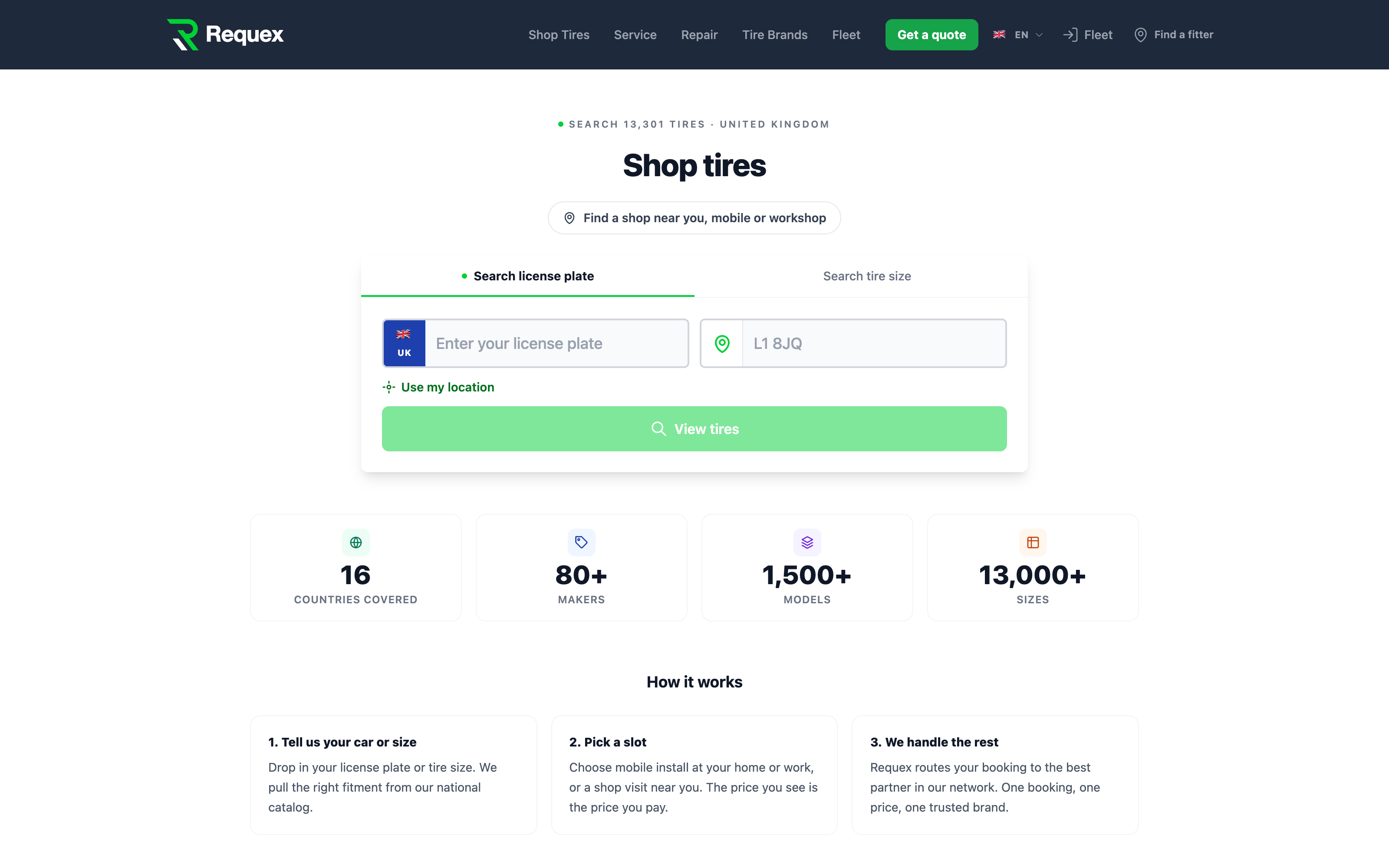Click 'SEARCH 13,301 TIRES · UNITED KINGDOM' text

699,125
